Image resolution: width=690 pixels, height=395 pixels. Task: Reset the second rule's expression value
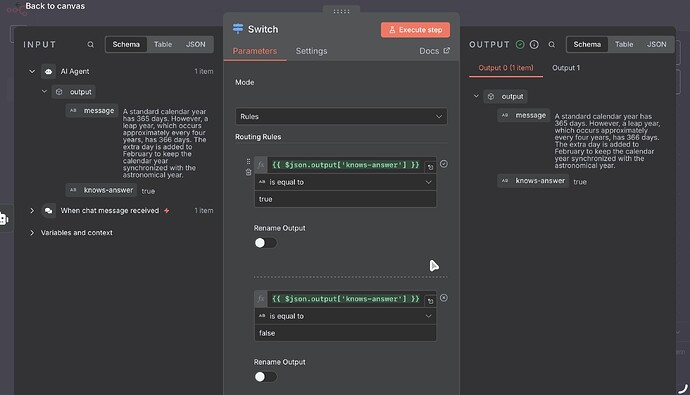pyautogui.click(x=430, y=301)
